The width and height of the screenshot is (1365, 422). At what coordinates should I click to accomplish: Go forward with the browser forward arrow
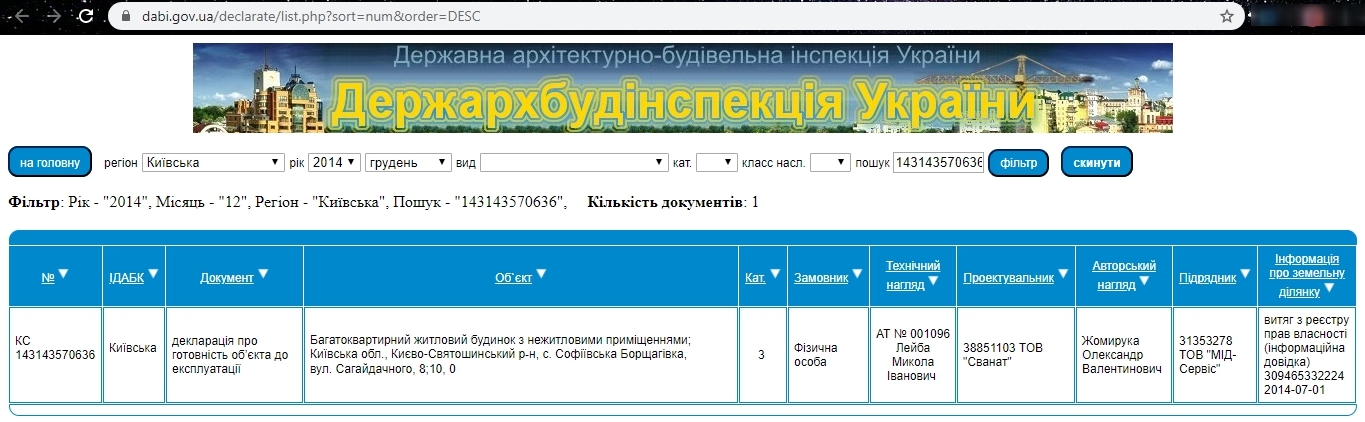(54, 16)
